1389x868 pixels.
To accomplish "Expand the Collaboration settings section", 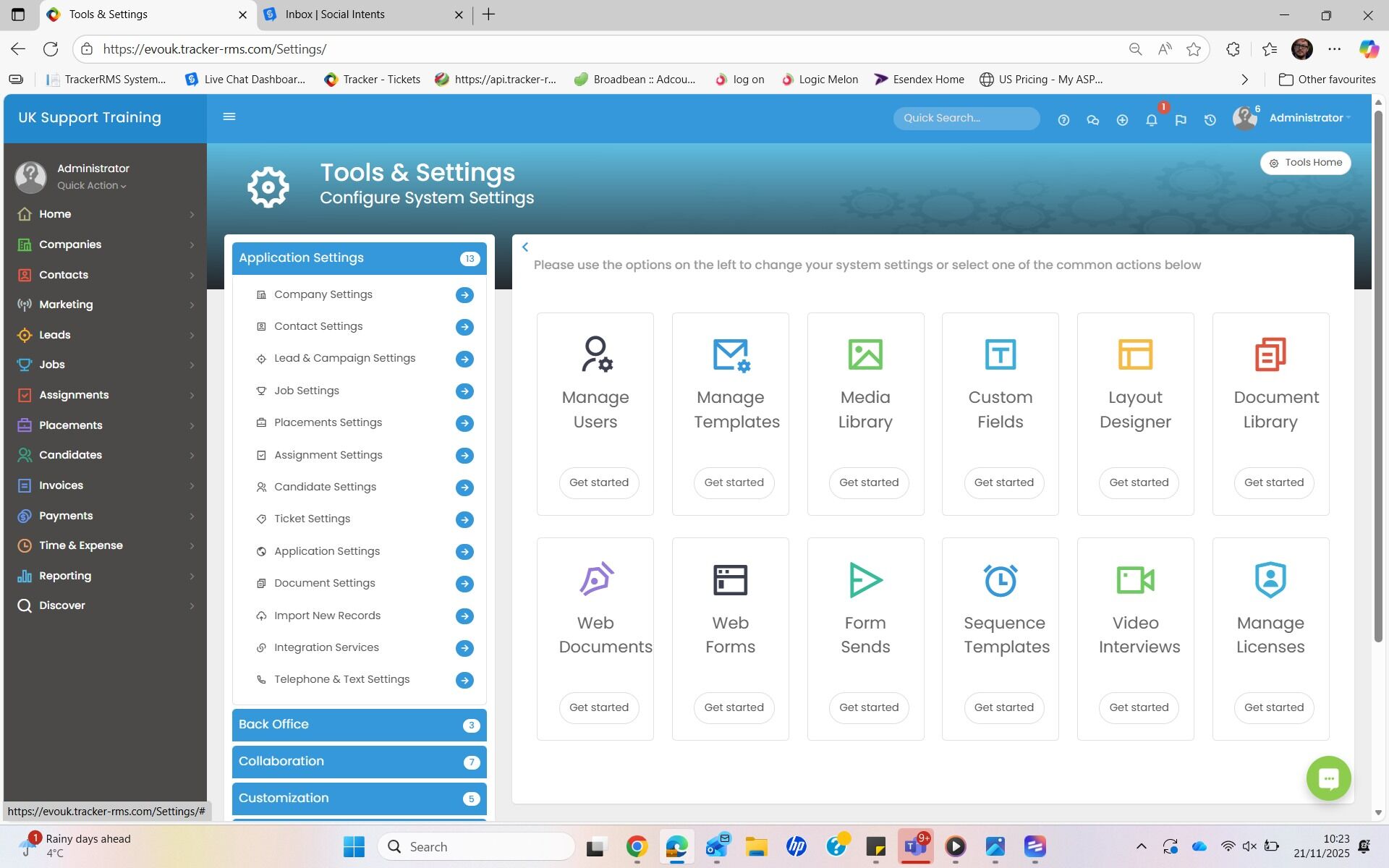I will point(359,762).
